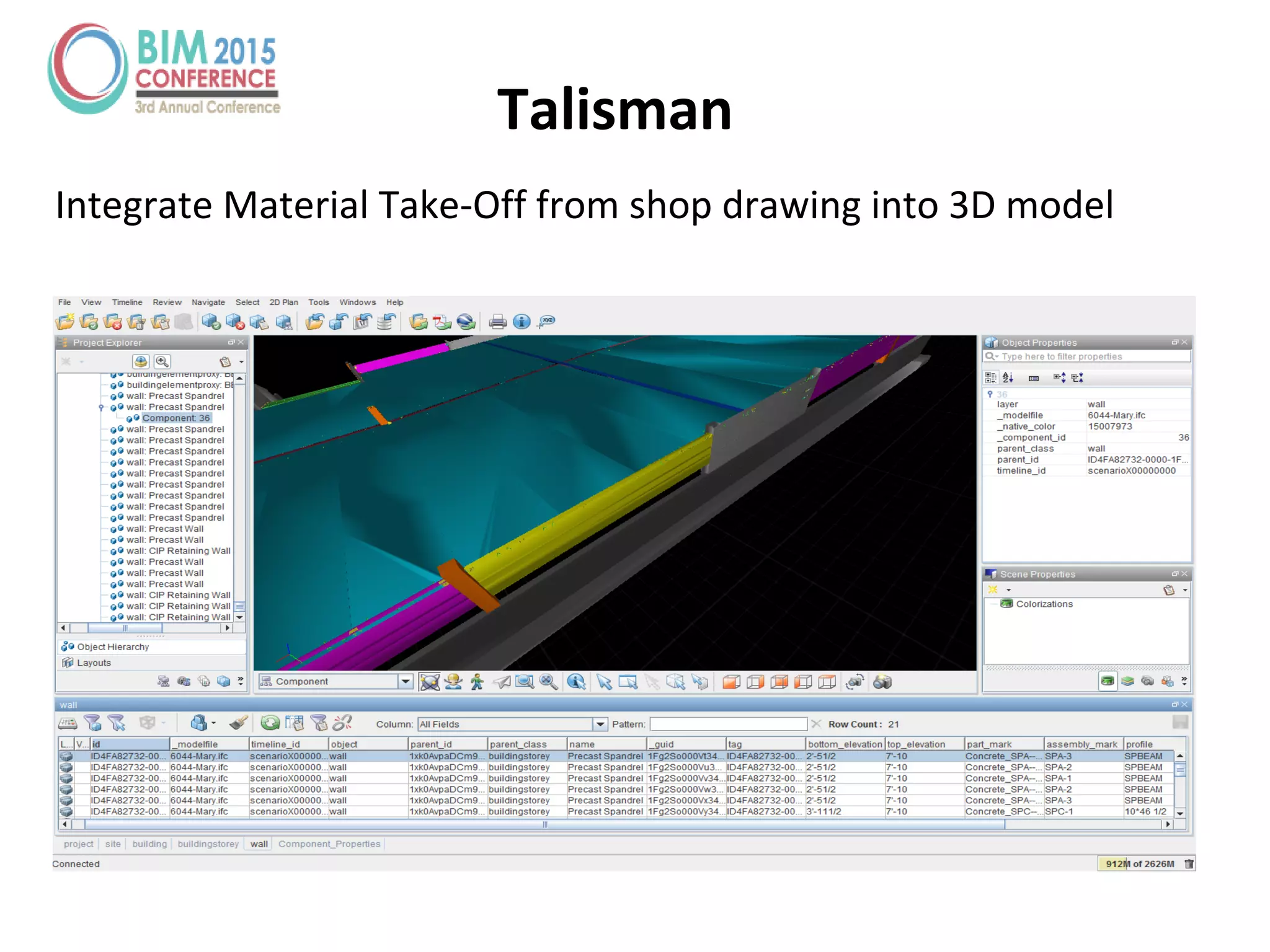Click the refresh icon in wall table toolbar
This screenshot has width=1270, height=952.
pyautogui.click(x=270, y=723)
